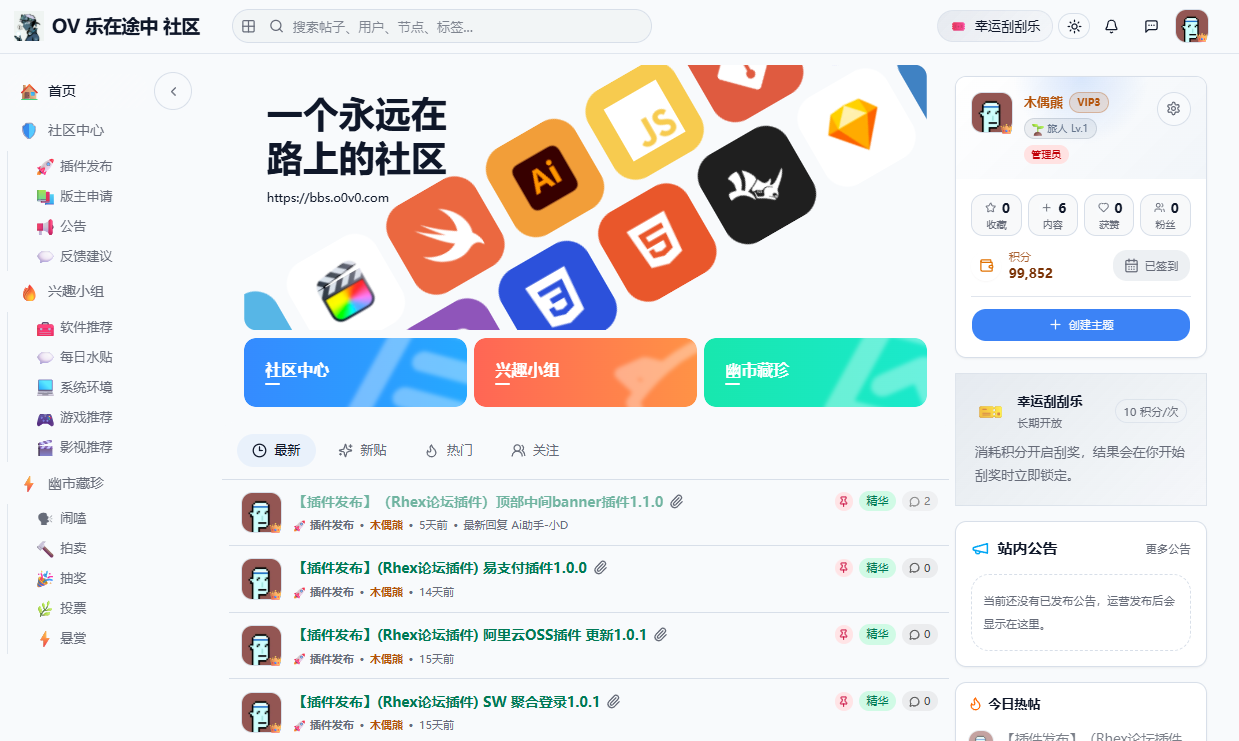View 获赞 count stat
The height and width of the screenshot is (741, 1239).
point(1109,215)
